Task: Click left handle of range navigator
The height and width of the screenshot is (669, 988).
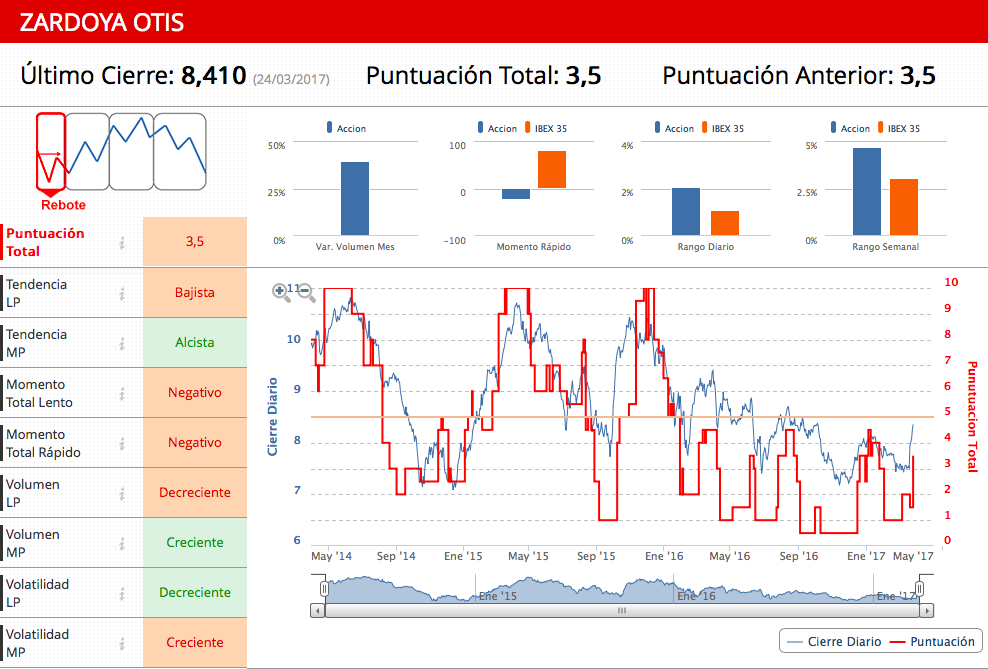Action: 324,589
